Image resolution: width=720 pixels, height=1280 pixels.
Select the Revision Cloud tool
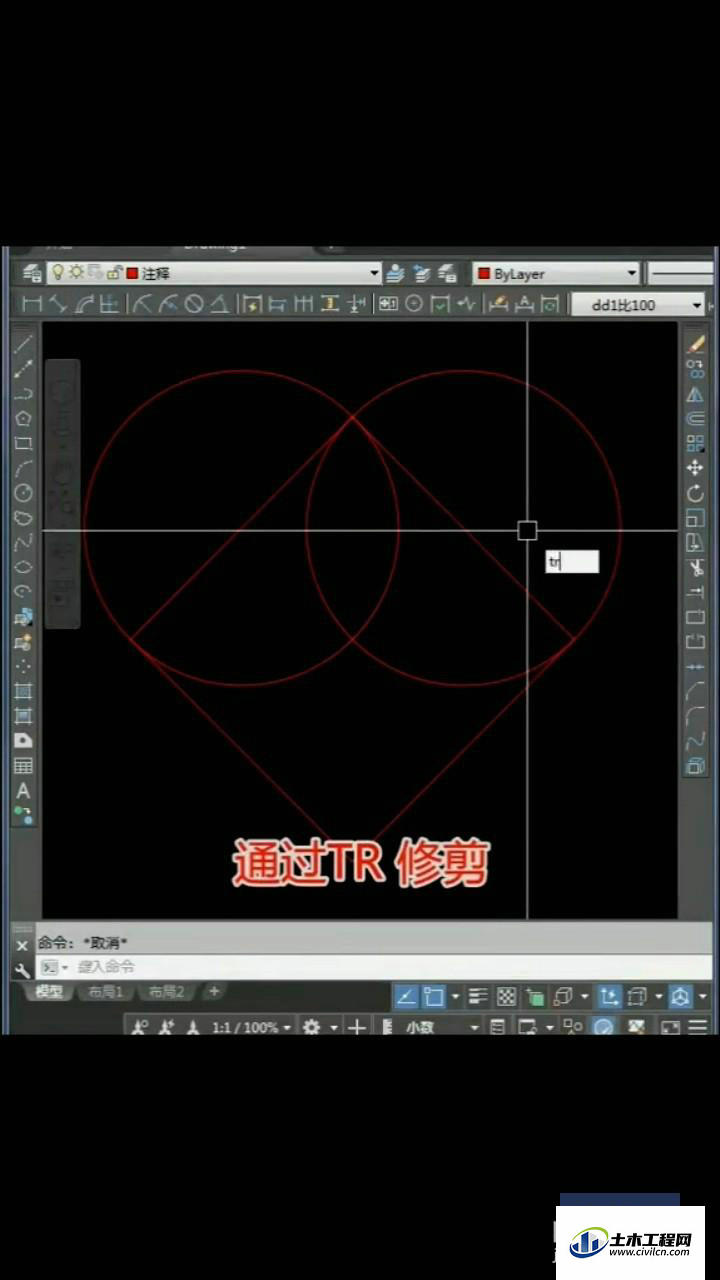click(23, 518)
